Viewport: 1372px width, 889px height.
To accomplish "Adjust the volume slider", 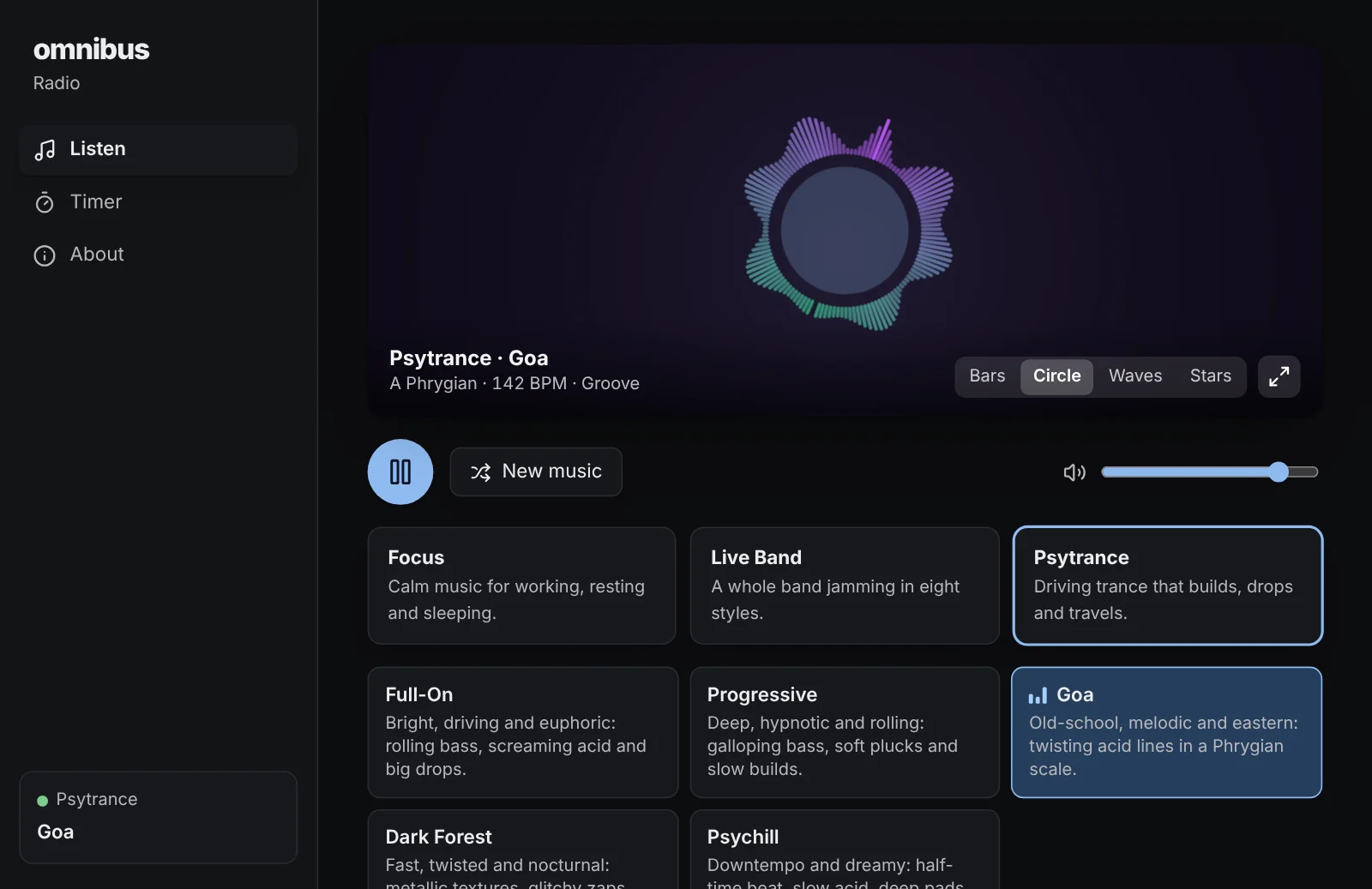I will point(1210,472).
